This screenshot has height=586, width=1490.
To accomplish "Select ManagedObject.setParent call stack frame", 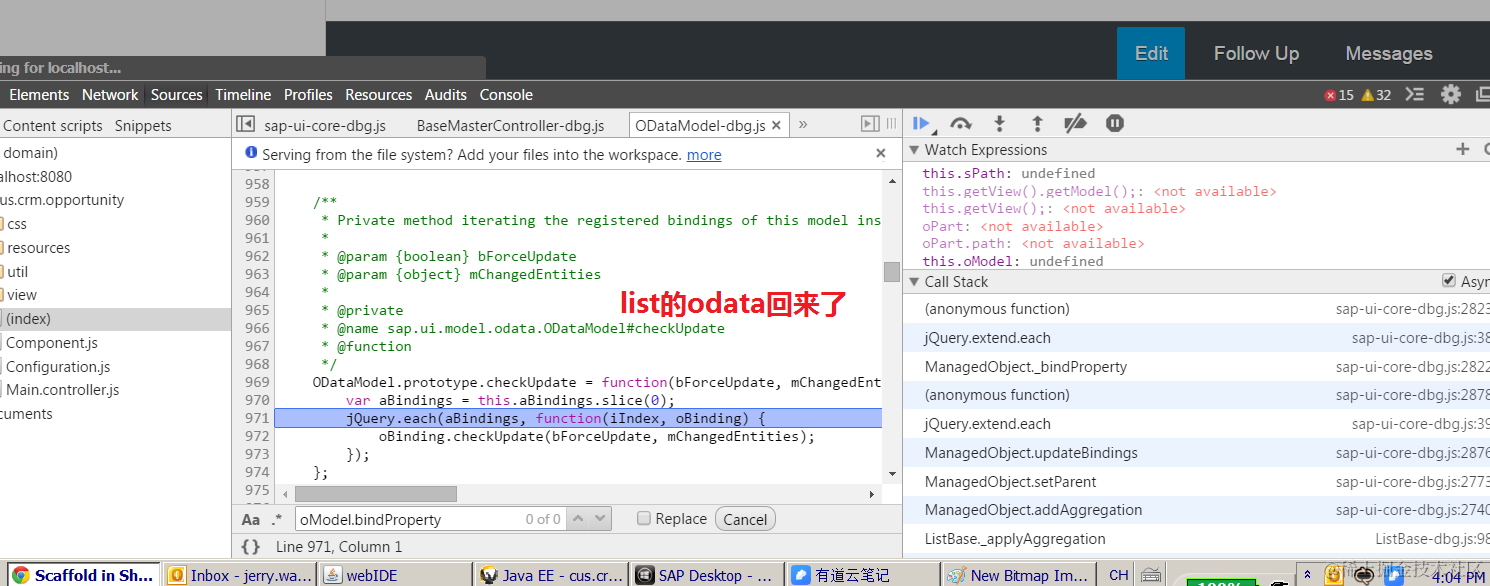I will click(x=1196, y=482).
